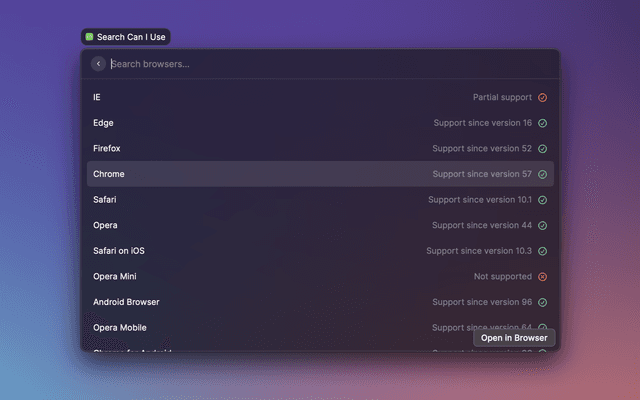Click the Search Can I Use title label

click(131, 37)
